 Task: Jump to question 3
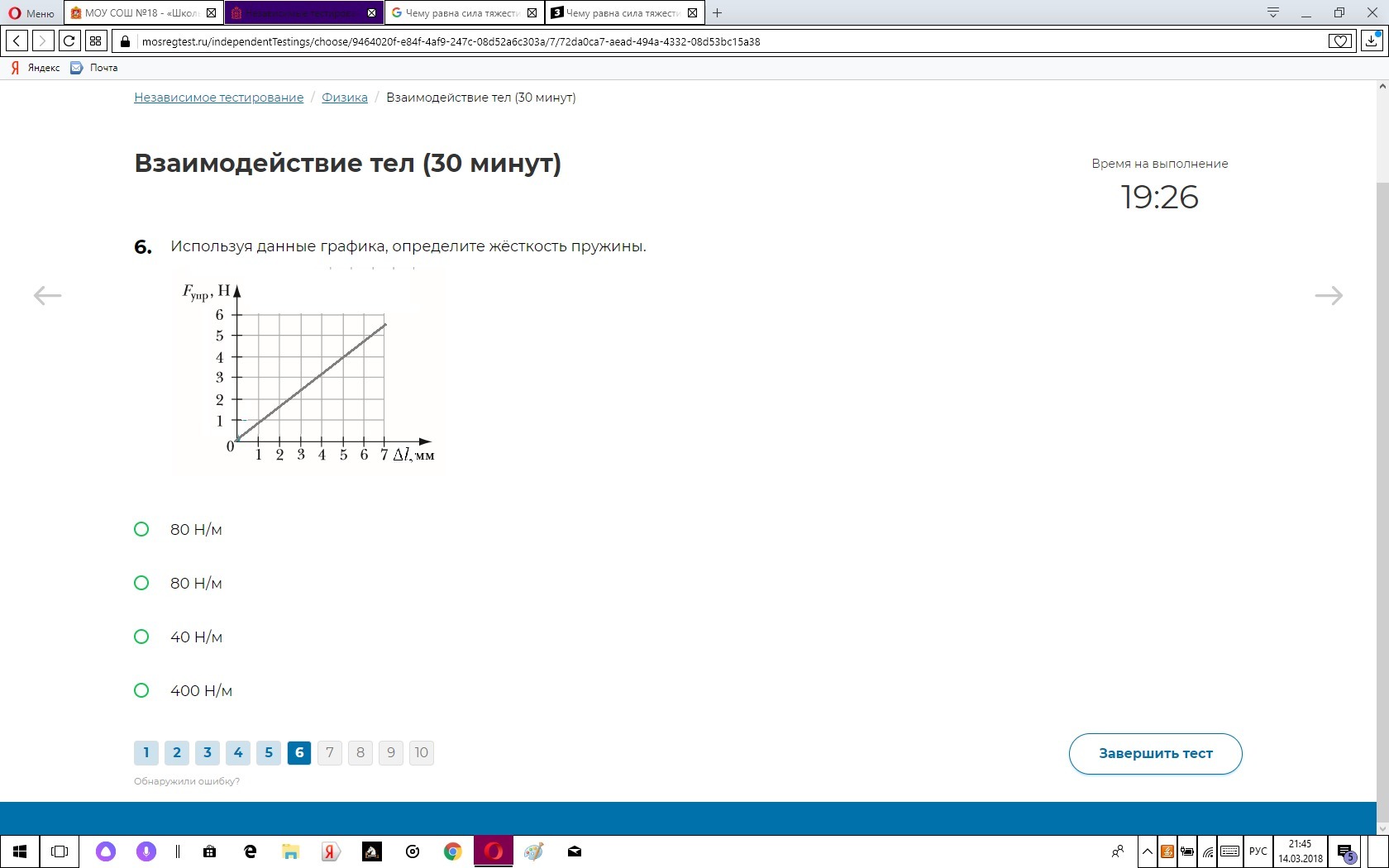tap(208, 752)
